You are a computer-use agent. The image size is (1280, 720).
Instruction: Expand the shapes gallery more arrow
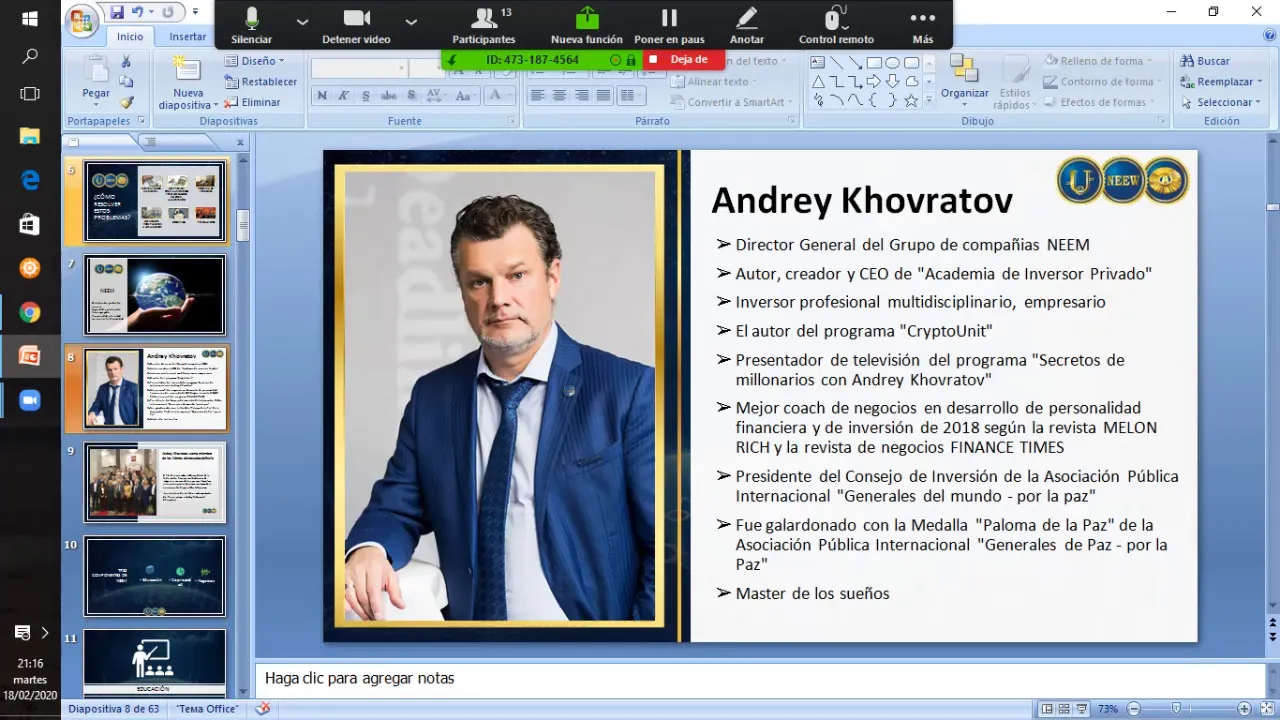click(929, 100)
